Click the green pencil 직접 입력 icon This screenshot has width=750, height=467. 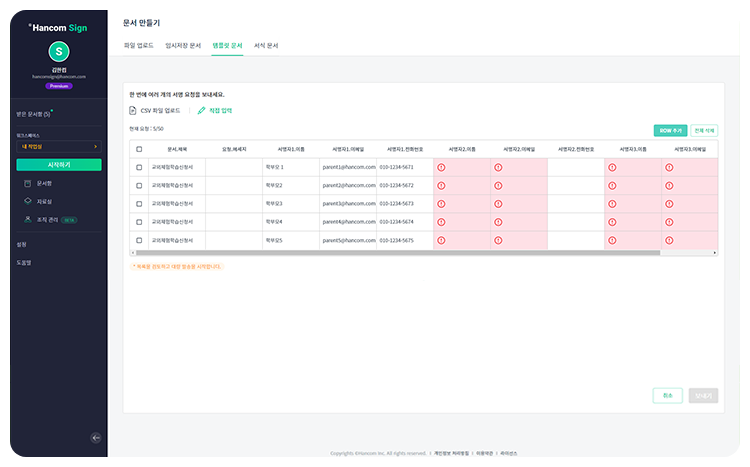pyautogui.click(x=201, y=111)
